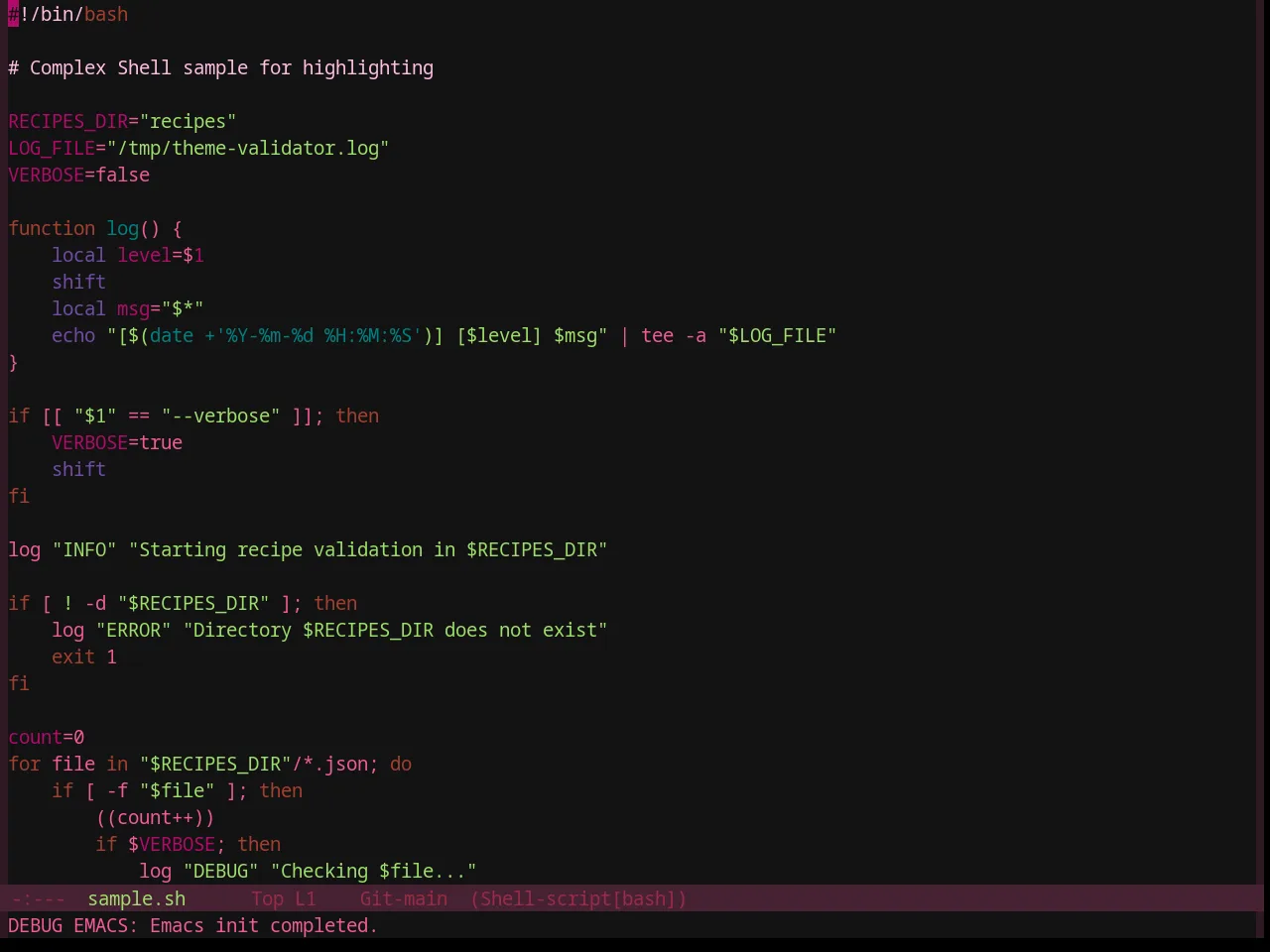The image size is (1270, 952).
Task: Click 'Directory $RECIPES_DIR does not exist' string
Action: point(395,630)
